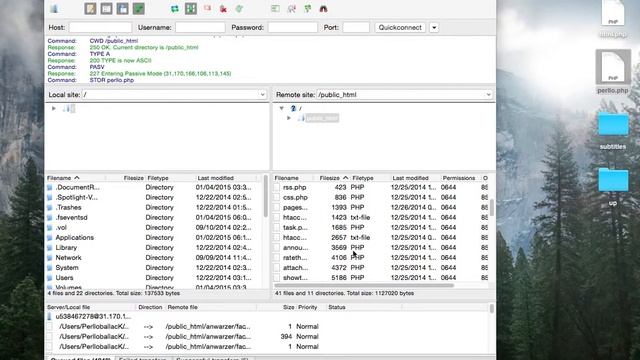Select the perllo.php file on the desktop
640x360 pixels.
coord(613,72)
